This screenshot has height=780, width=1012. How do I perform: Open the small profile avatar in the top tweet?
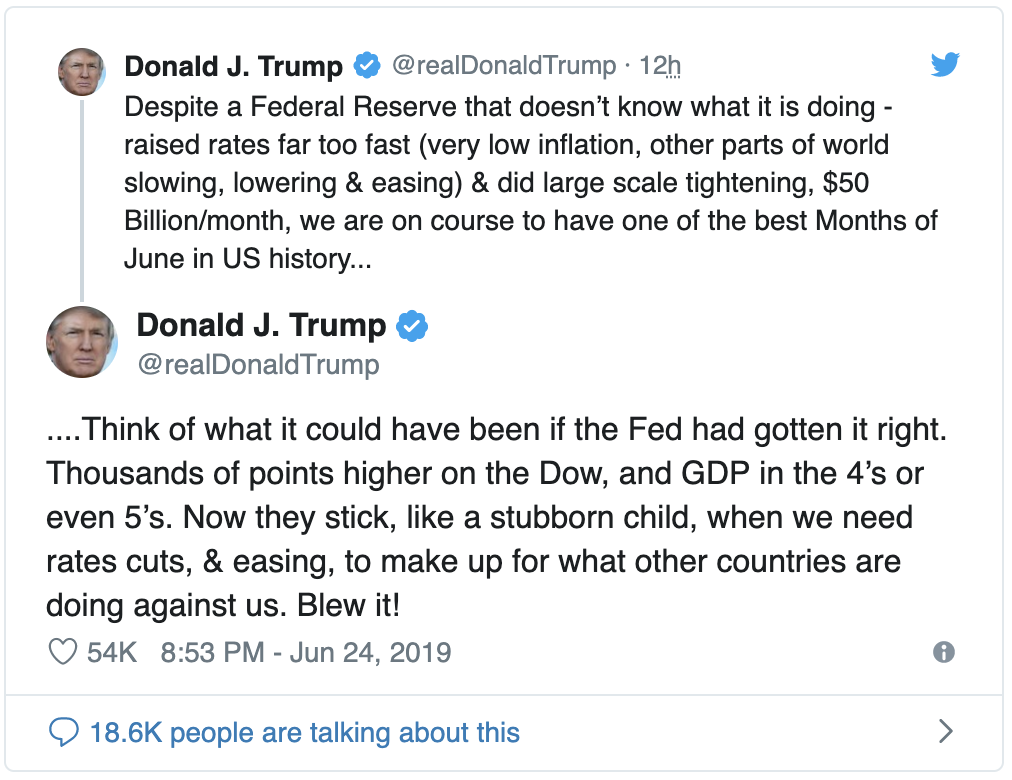click(x=81, y=72)
